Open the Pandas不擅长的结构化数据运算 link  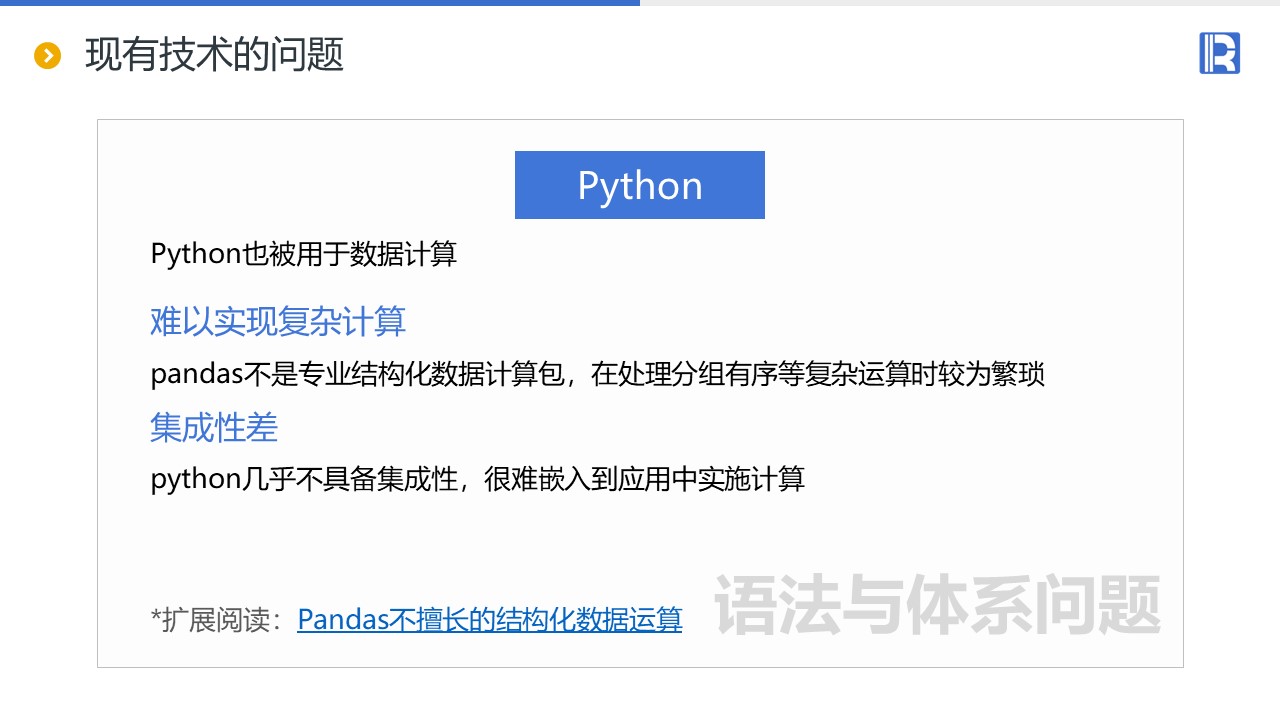pyautogui.click(x=489, y=619)
